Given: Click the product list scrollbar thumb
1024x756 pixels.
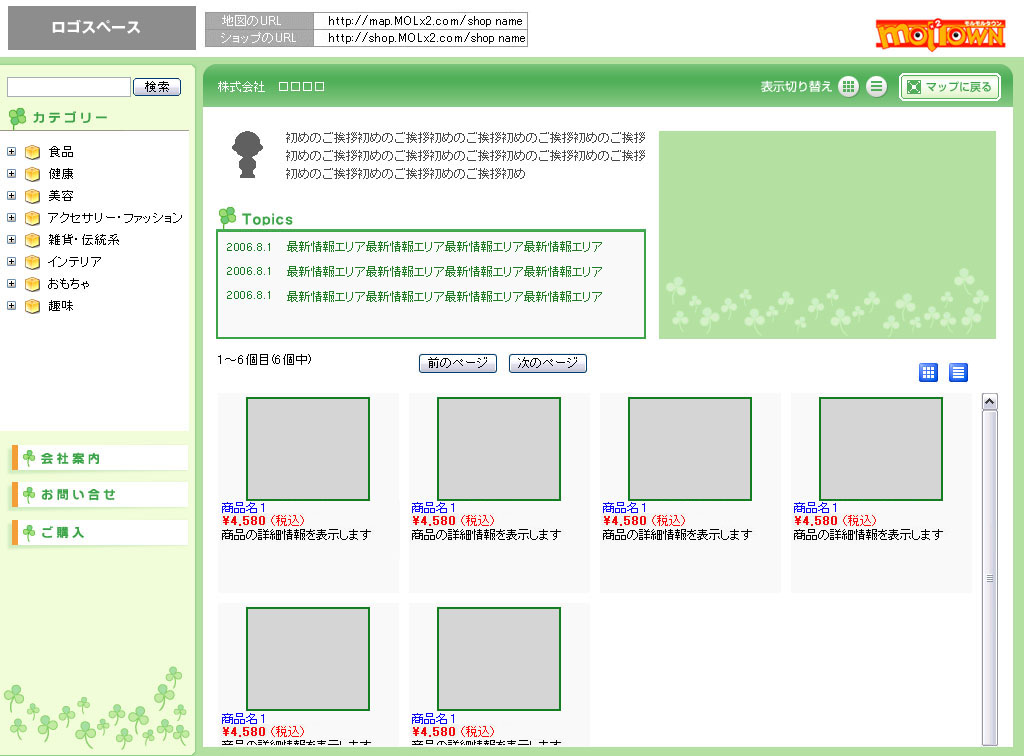Looking at the screenshot, I should (989, 578).
